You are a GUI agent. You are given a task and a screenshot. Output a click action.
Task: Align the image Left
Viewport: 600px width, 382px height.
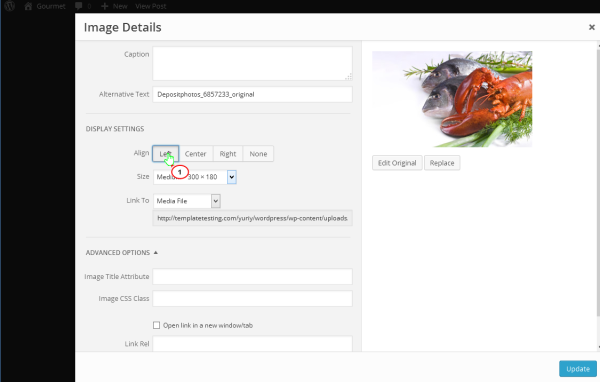[166, 153]
